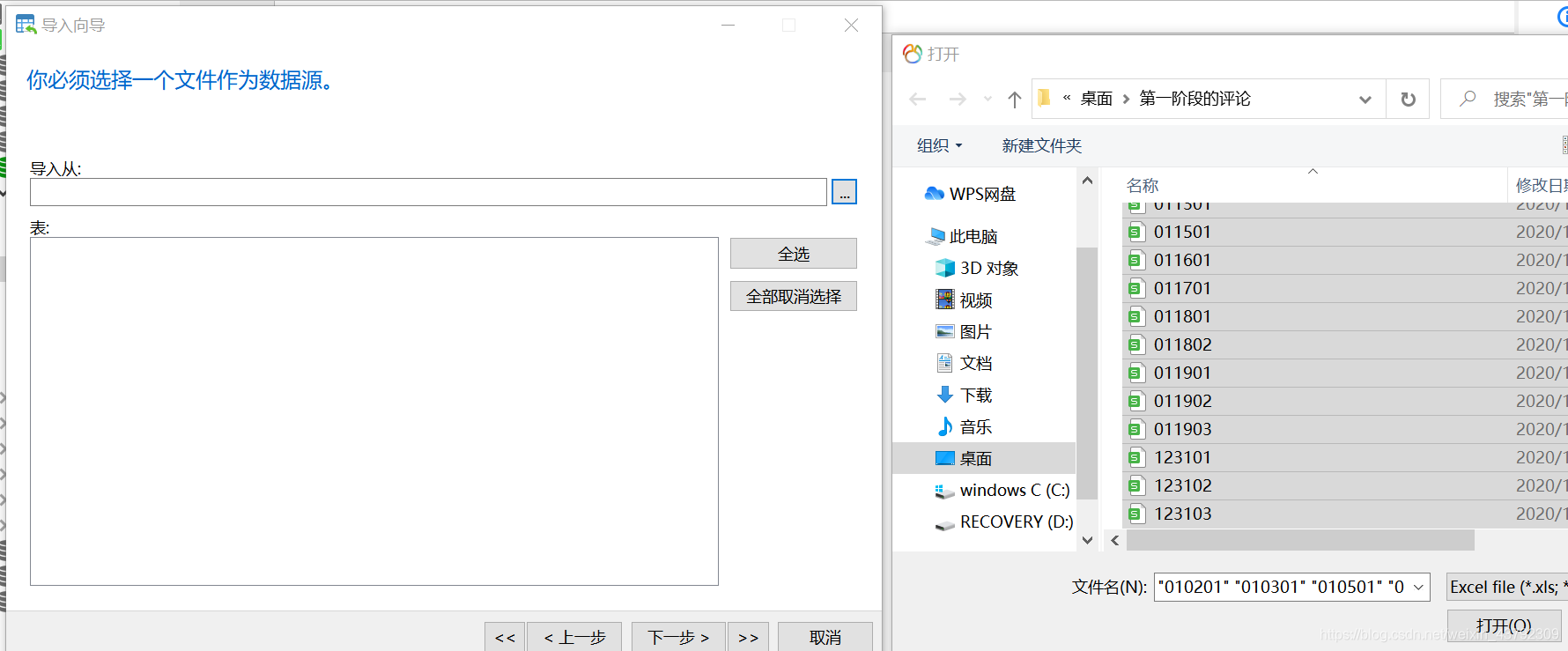Select 桌面 in the navigation pane

pyautogui.click(x=984, y=458)
